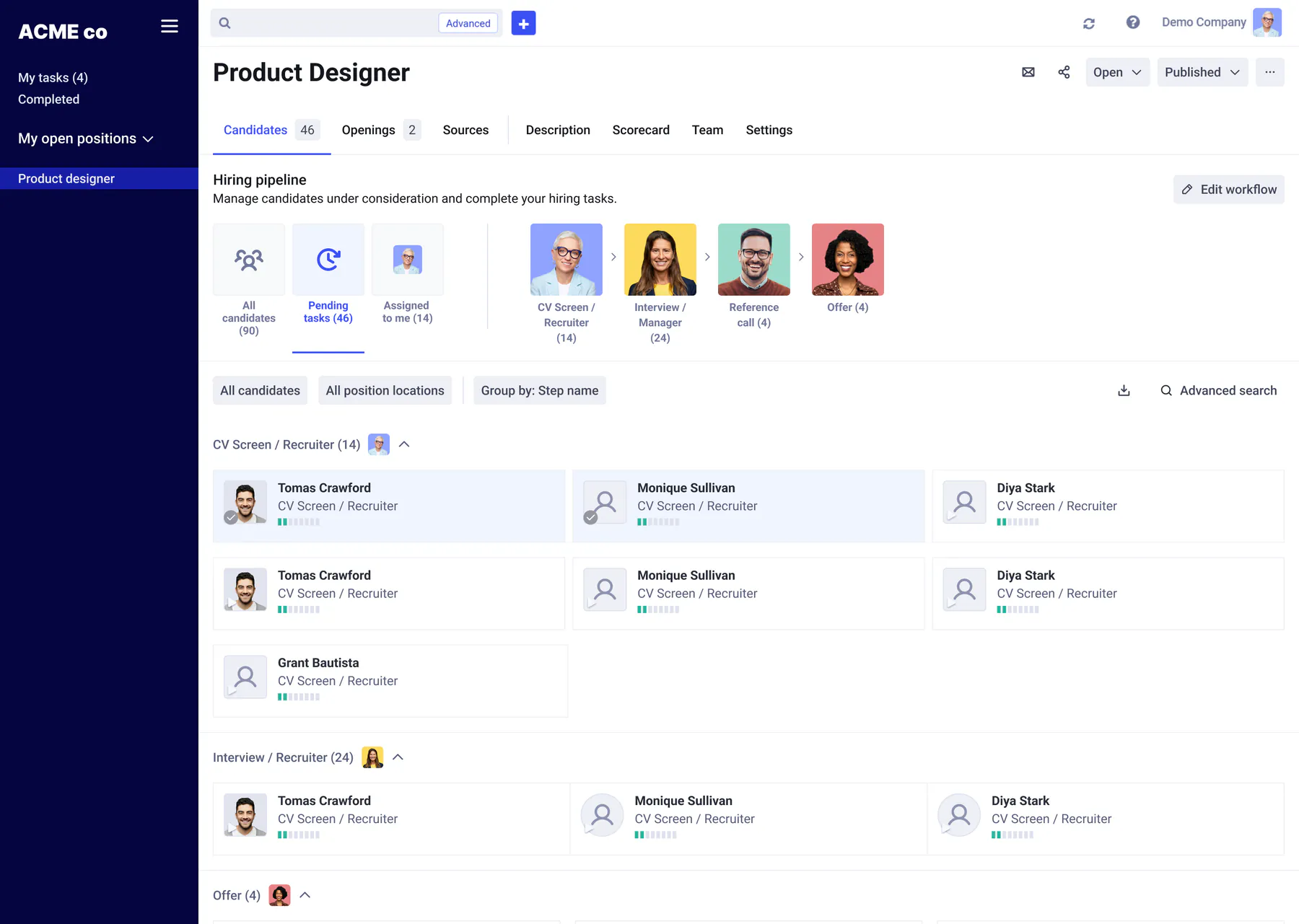
Task: Click the Offer (4) stage thumbnail
Action: [847, 260]
